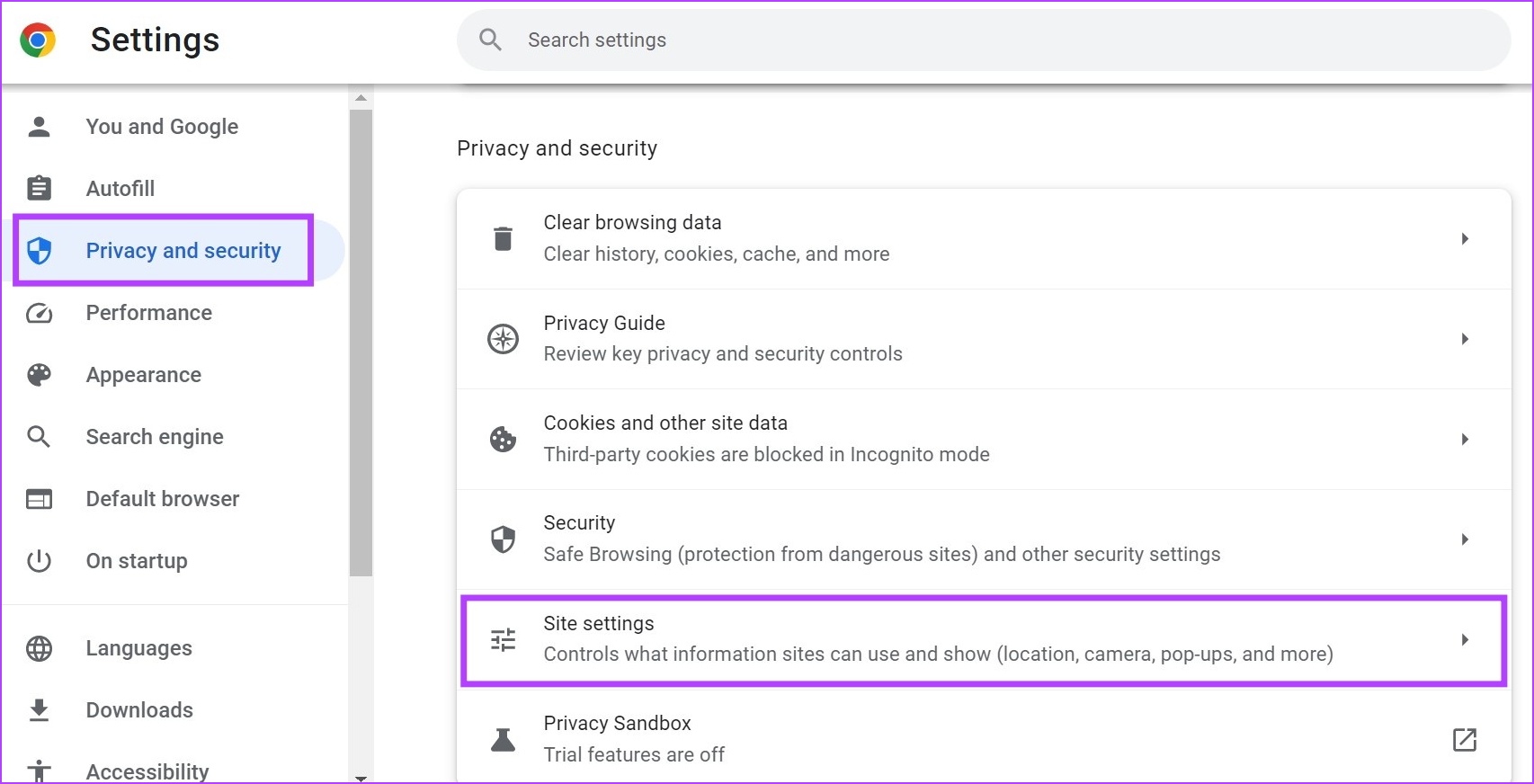
Task: Open Site settings row
Action: pos(984,639)
